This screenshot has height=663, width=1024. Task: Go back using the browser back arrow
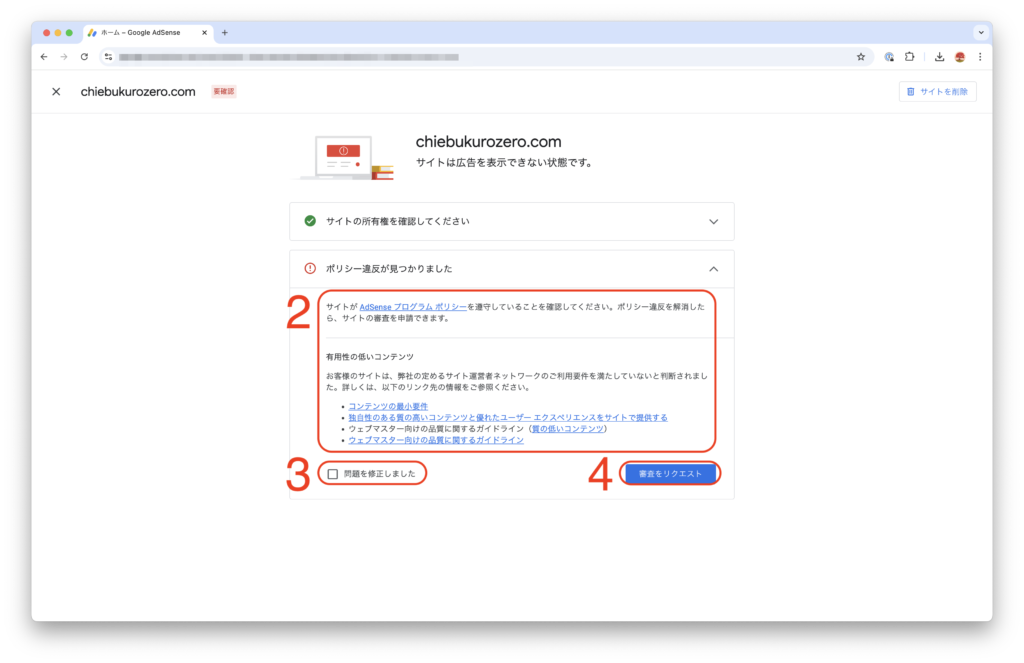[44, 57]
